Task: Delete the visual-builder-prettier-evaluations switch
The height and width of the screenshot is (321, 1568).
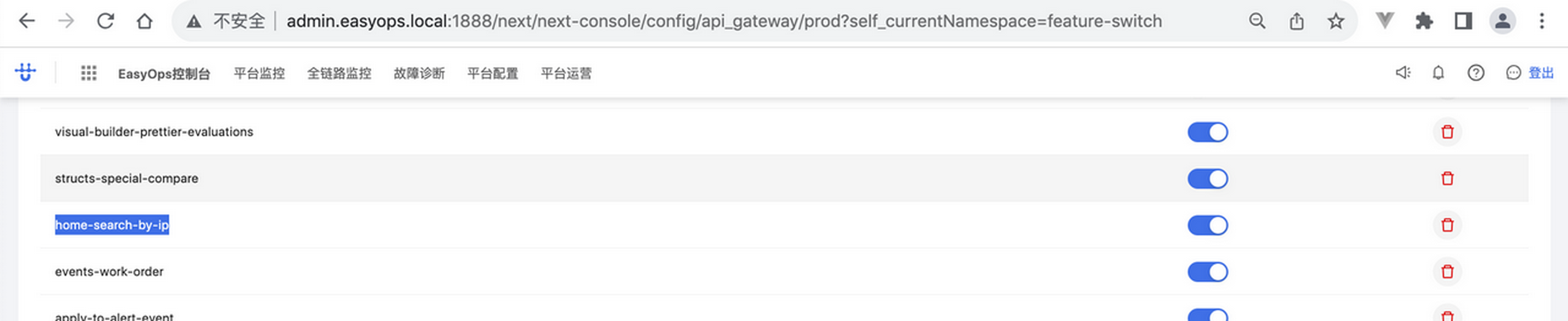Action: [1447, 132]
